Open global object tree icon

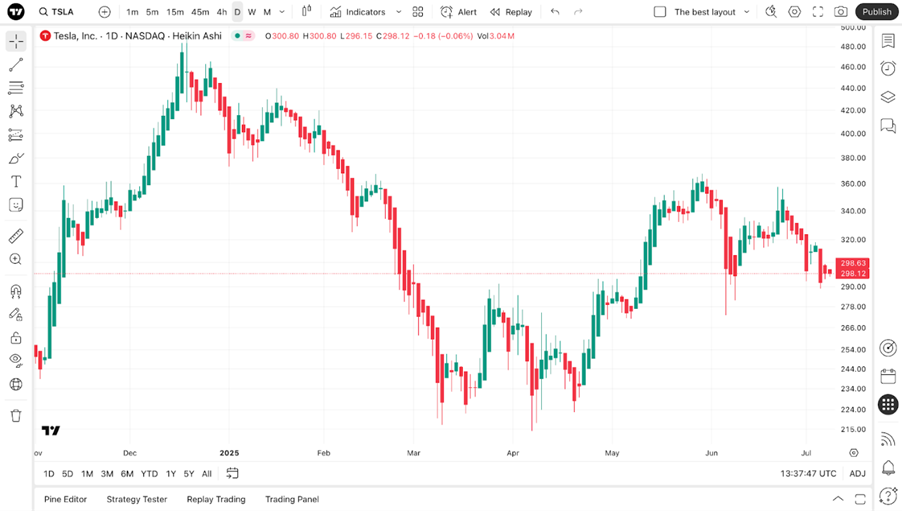(16, 384)
